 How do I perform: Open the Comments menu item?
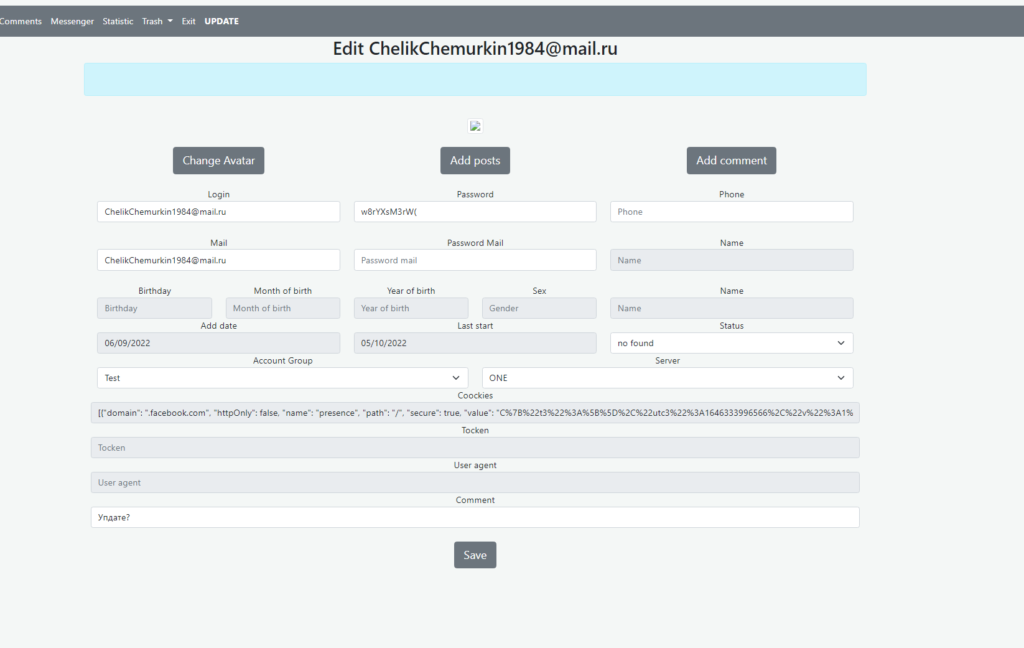20,21
